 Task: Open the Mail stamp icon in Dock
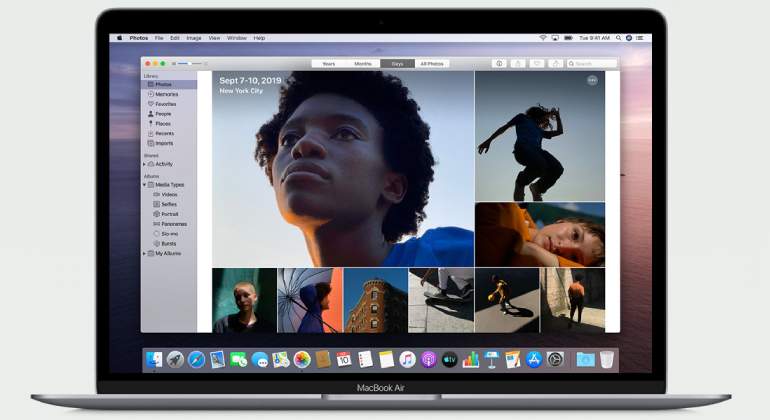tap(217, 360)
